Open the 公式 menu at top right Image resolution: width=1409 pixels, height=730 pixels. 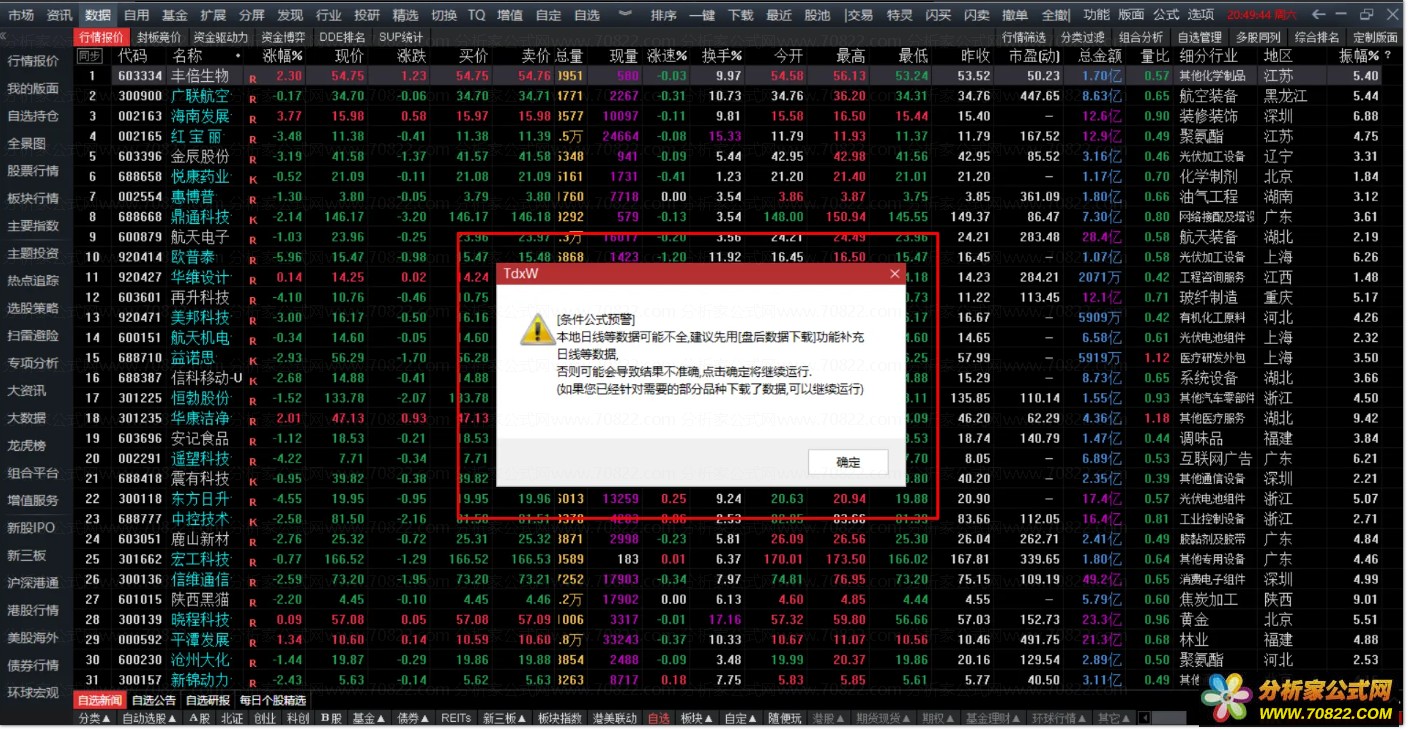tap(1166, 15)
